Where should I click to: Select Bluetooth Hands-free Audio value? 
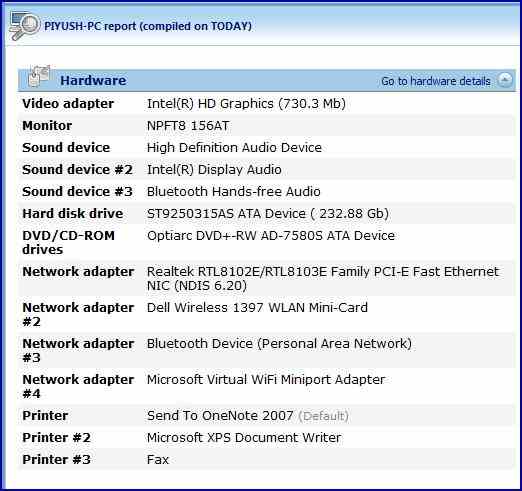tap(234, 192)
